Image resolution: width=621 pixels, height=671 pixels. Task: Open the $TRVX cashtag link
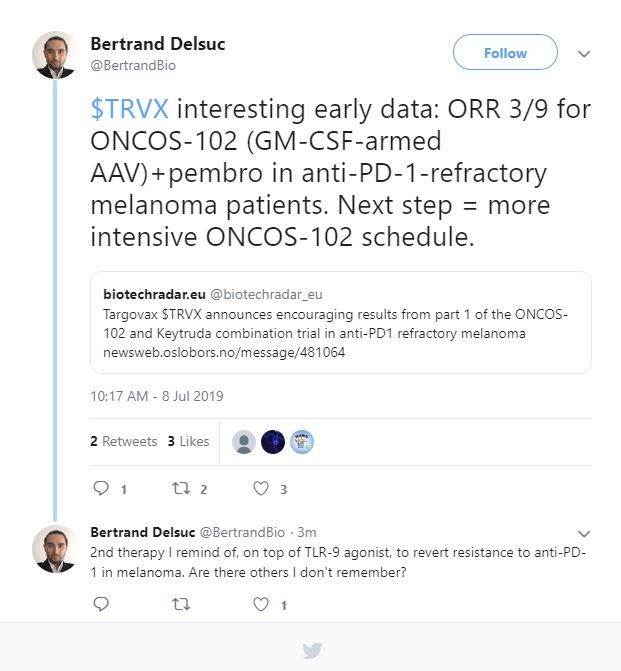coord(129,109)
